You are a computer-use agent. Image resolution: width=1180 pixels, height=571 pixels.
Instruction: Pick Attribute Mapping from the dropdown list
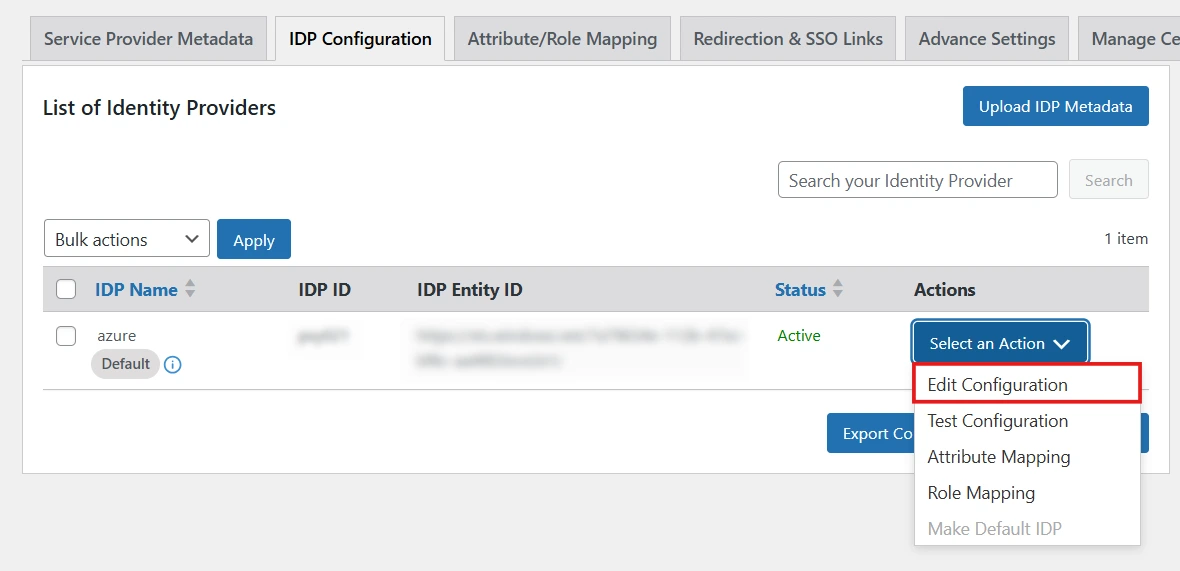999,457
